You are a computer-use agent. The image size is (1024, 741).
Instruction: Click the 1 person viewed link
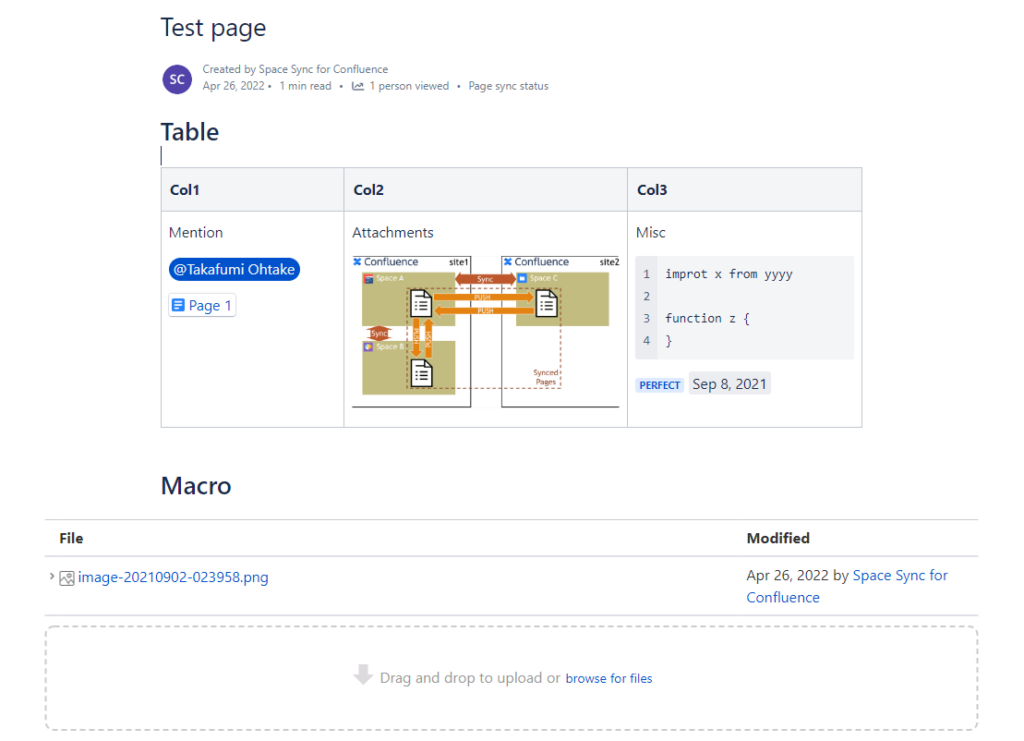click(x=409, y=86)
